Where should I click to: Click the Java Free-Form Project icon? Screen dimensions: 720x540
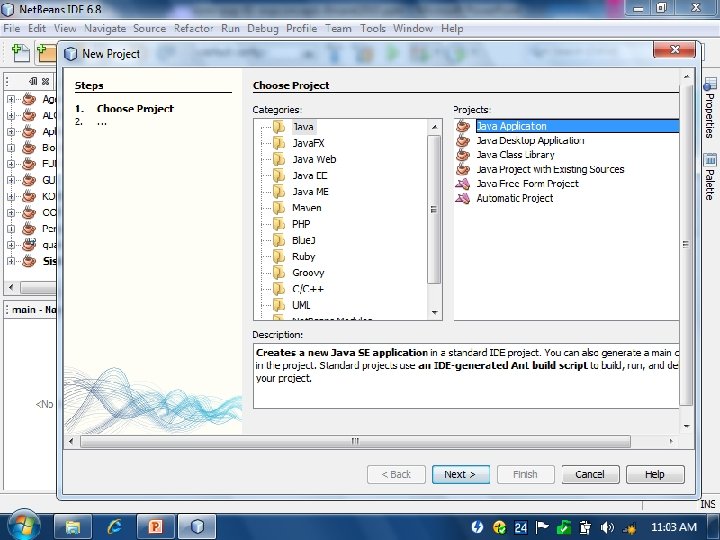pos(463,184)
